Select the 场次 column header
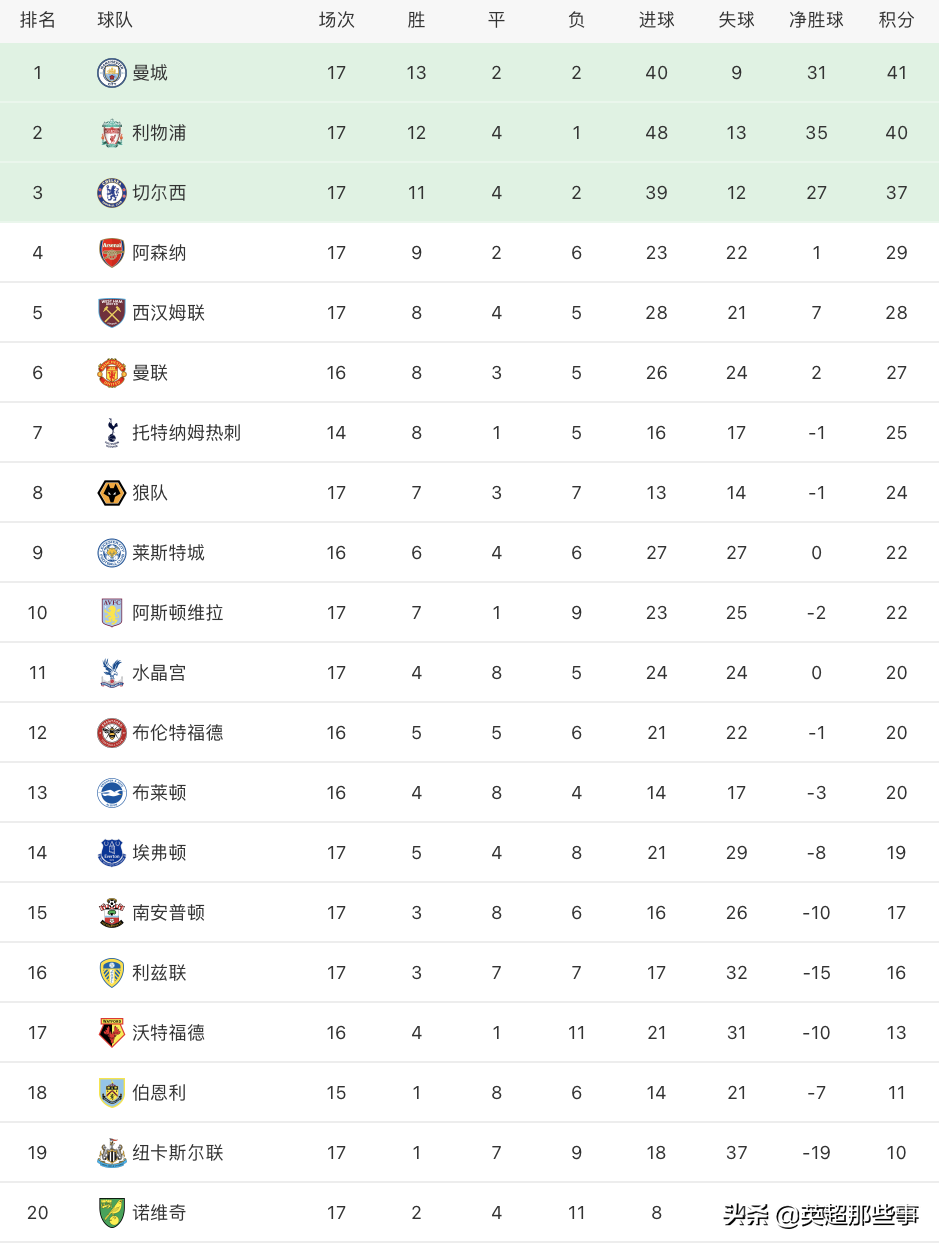The image size is (940, 1248). tap(336, 20)
